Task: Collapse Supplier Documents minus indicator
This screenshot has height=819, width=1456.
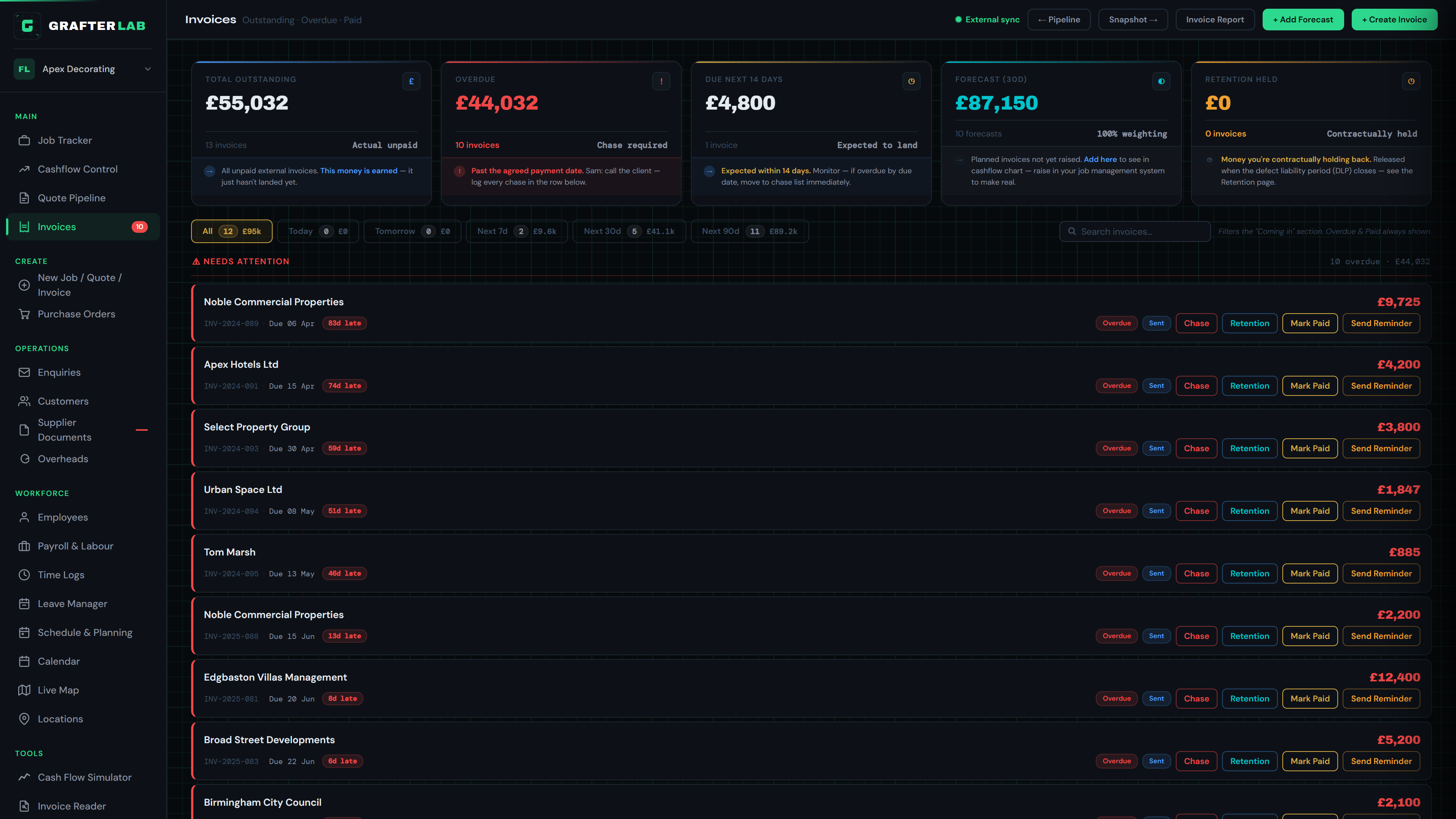Action: [142, 430]
